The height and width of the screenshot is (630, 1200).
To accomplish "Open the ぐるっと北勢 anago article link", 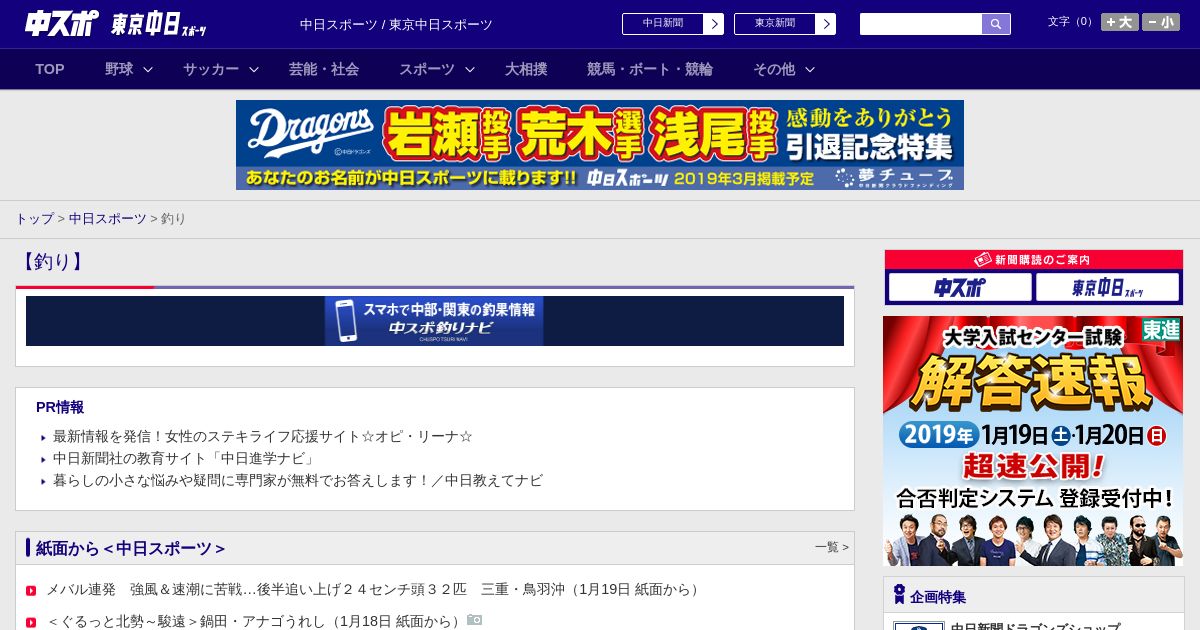I will 255,621.
